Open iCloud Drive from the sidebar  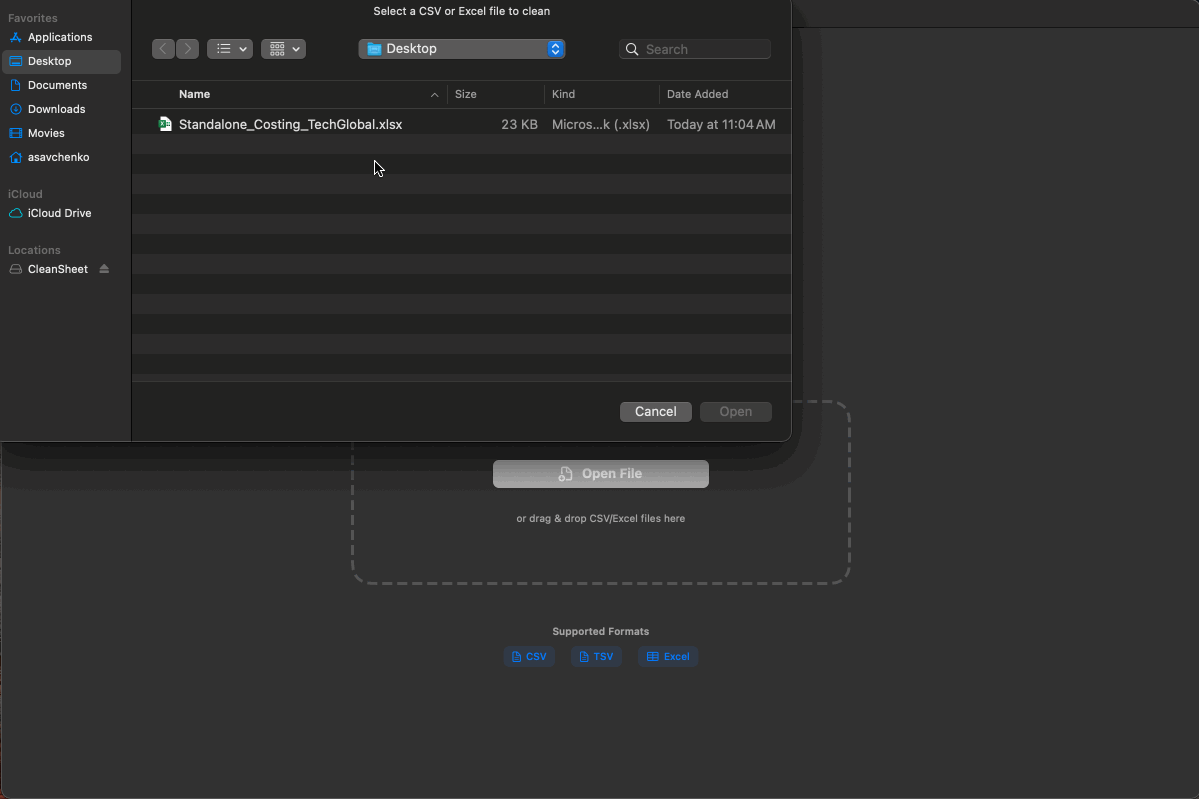click(57, 213)
